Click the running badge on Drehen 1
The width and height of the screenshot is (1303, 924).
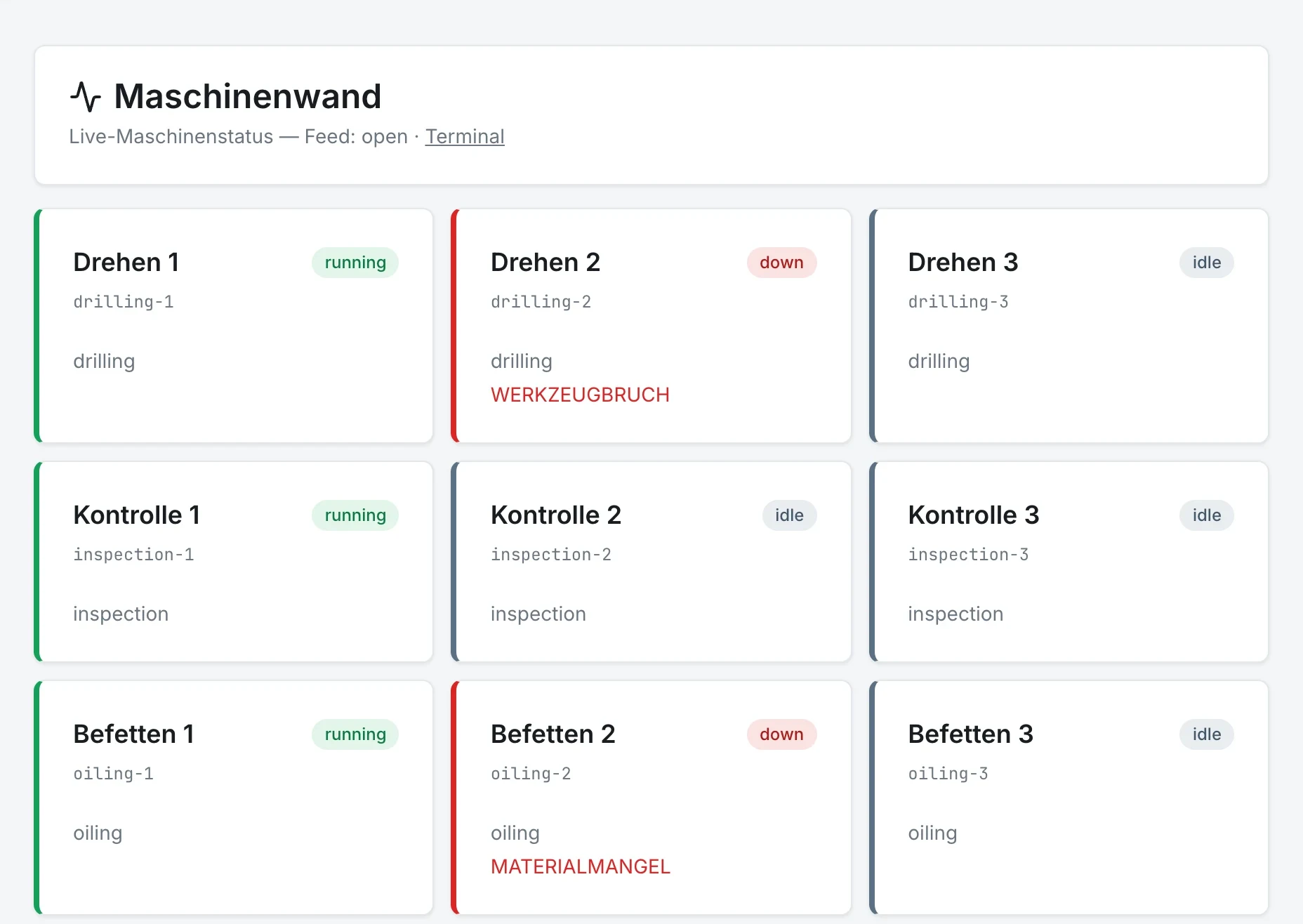355,263
